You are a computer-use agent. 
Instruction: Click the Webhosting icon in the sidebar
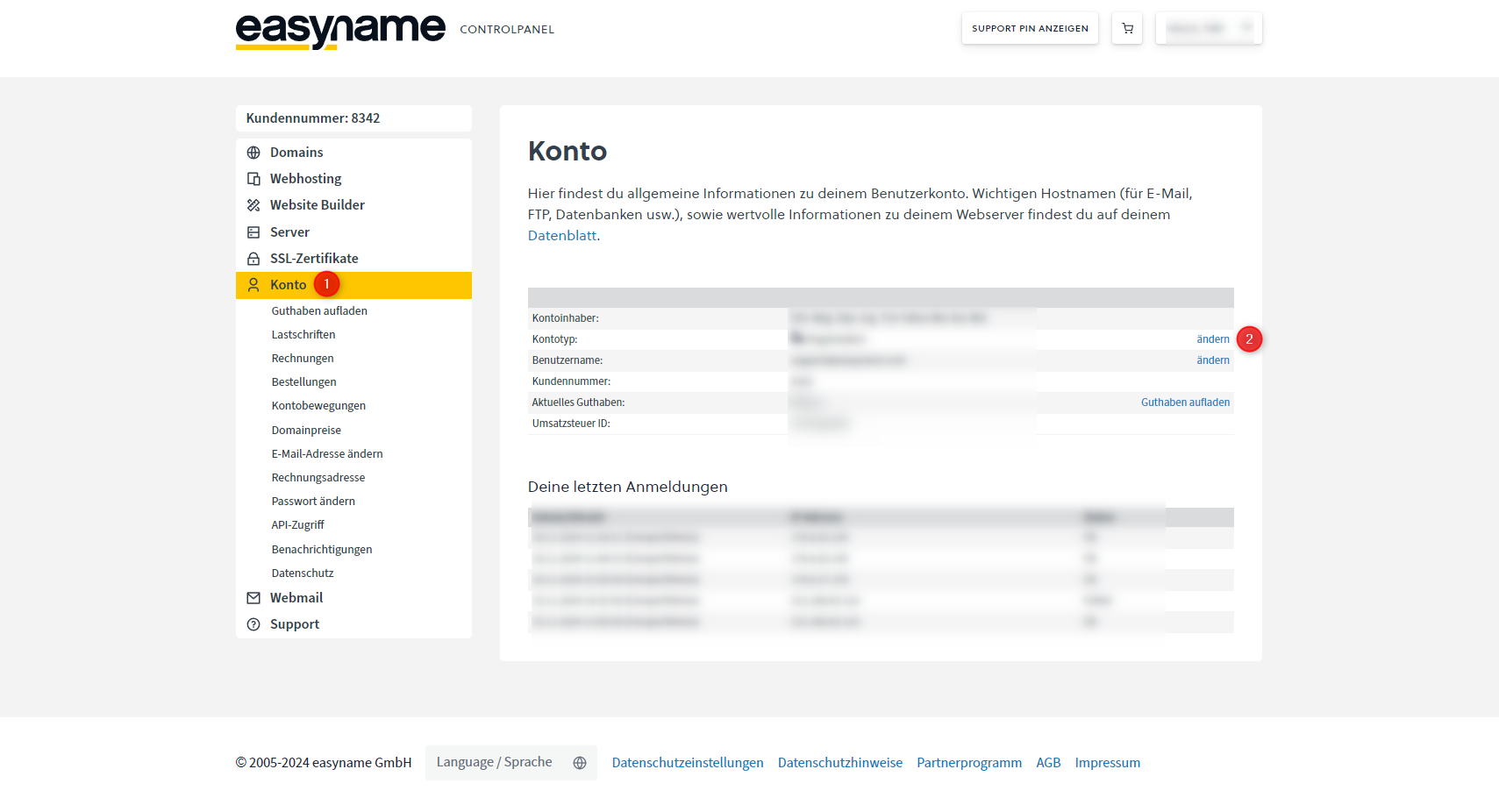pyautogui.click(x=253, y=178)
